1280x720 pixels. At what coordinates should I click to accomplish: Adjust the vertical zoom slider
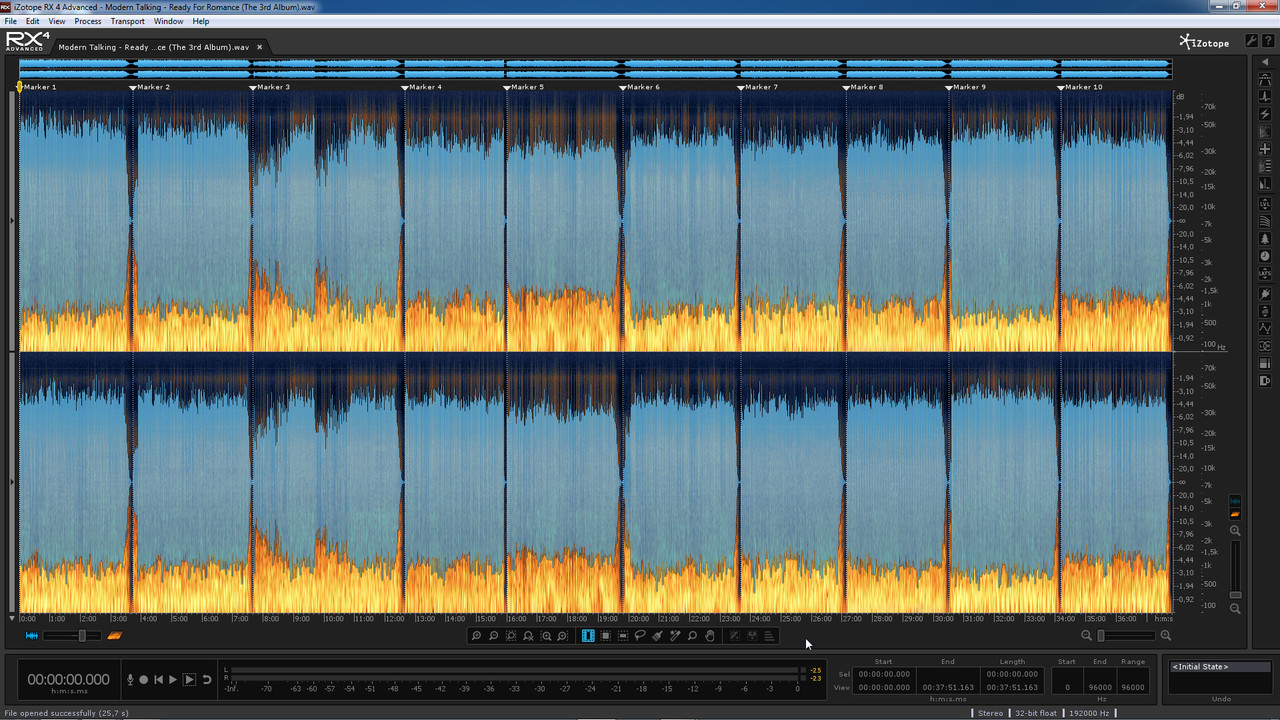pyautogui.click(x=1235, y=567)
